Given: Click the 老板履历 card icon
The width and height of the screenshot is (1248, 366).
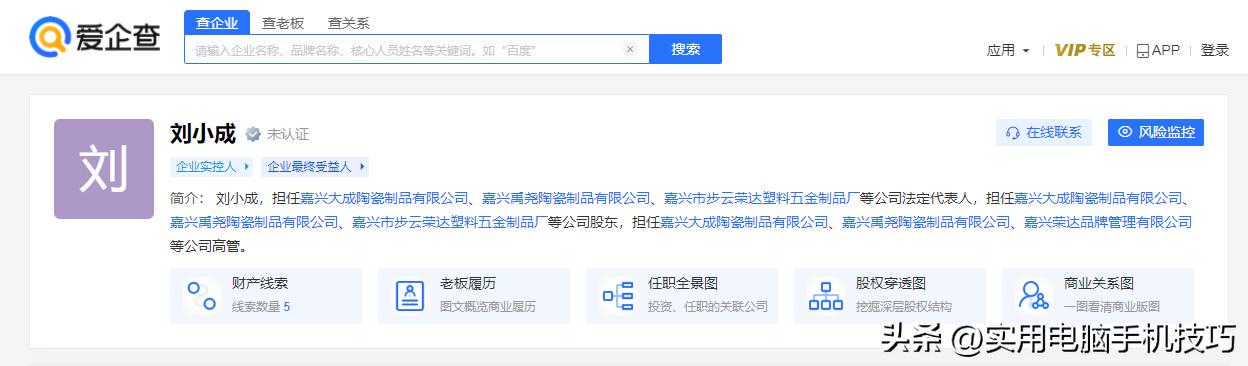Looking at the screenshot, I should 409,295.
